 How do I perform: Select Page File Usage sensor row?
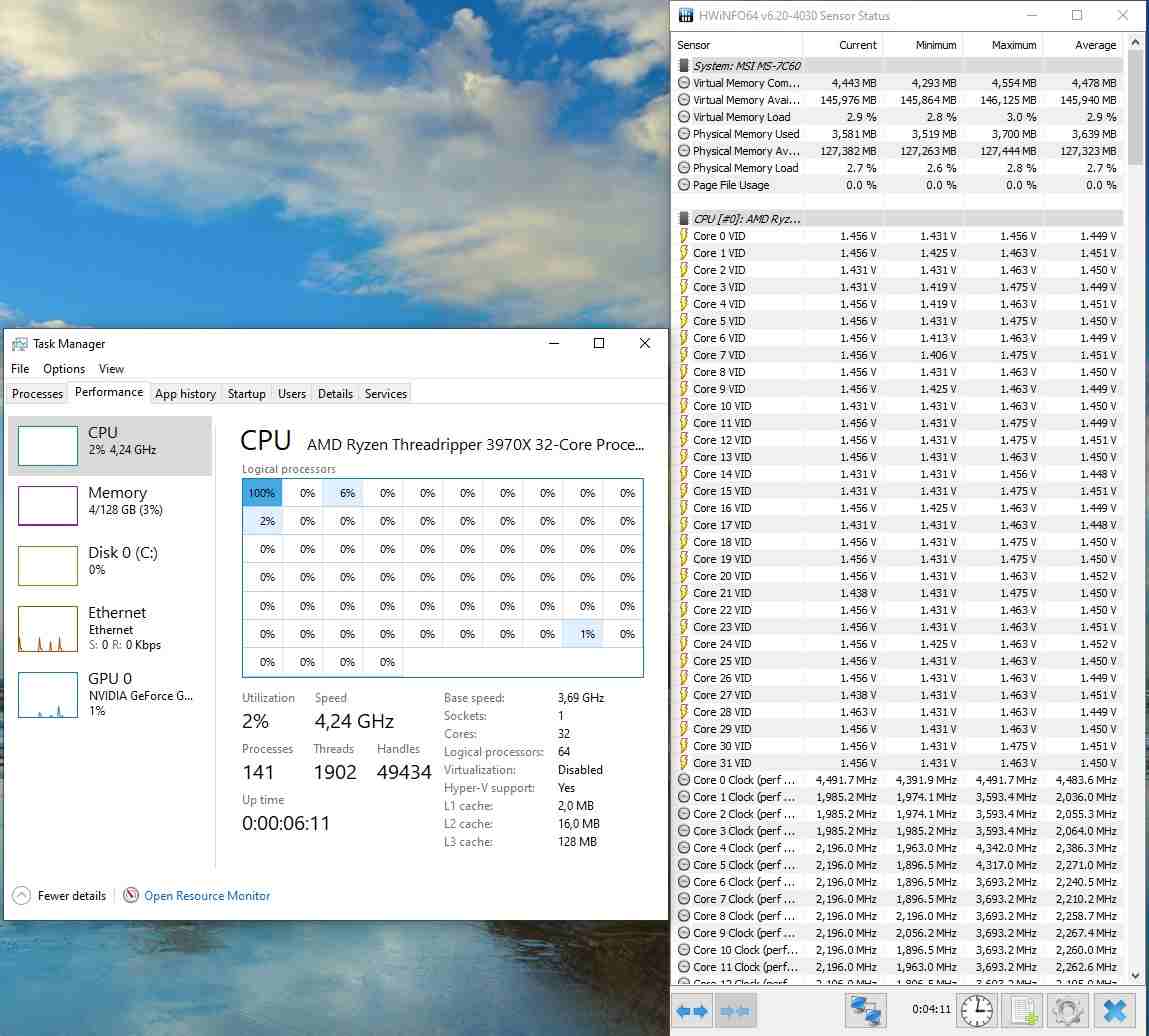tap(898, 185)
